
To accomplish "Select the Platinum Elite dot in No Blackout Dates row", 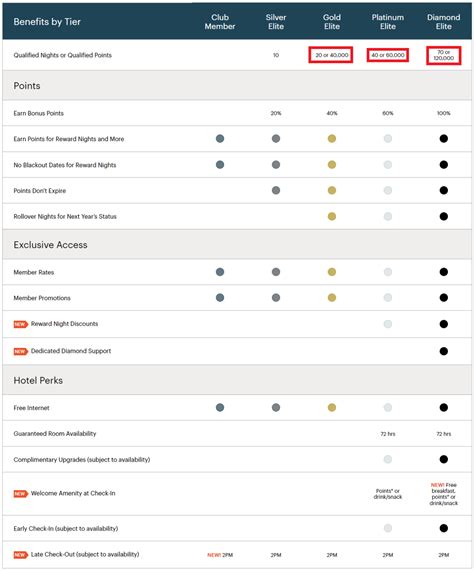I will coord(388,165).
